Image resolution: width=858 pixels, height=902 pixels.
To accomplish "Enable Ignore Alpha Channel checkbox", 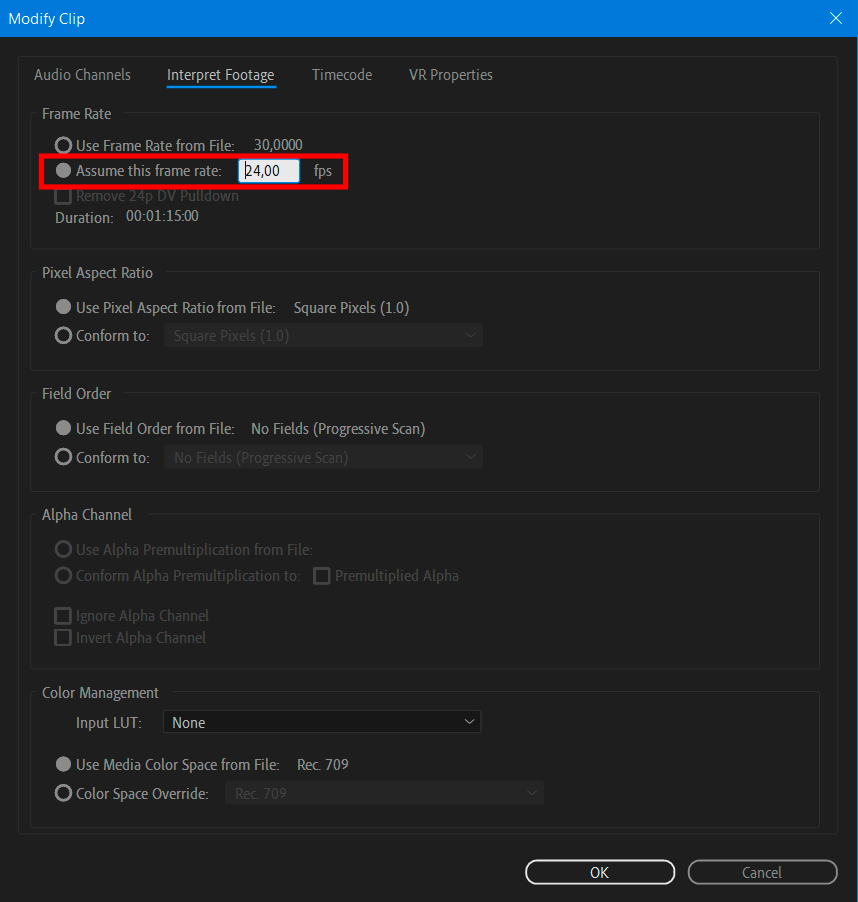I will click(x=63, y=616).
